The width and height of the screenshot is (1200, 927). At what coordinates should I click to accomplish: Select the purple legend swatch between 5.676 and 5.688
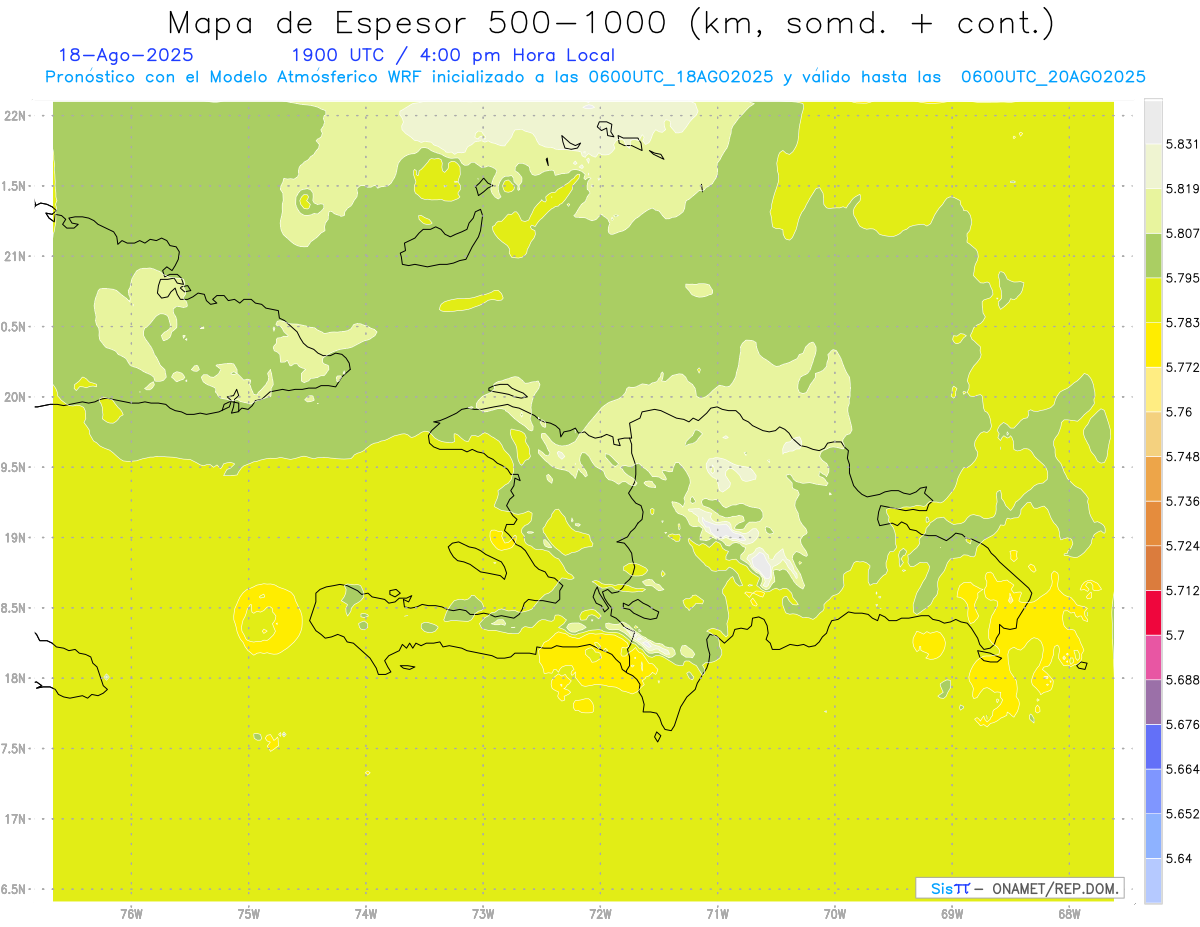point(1153,701)
